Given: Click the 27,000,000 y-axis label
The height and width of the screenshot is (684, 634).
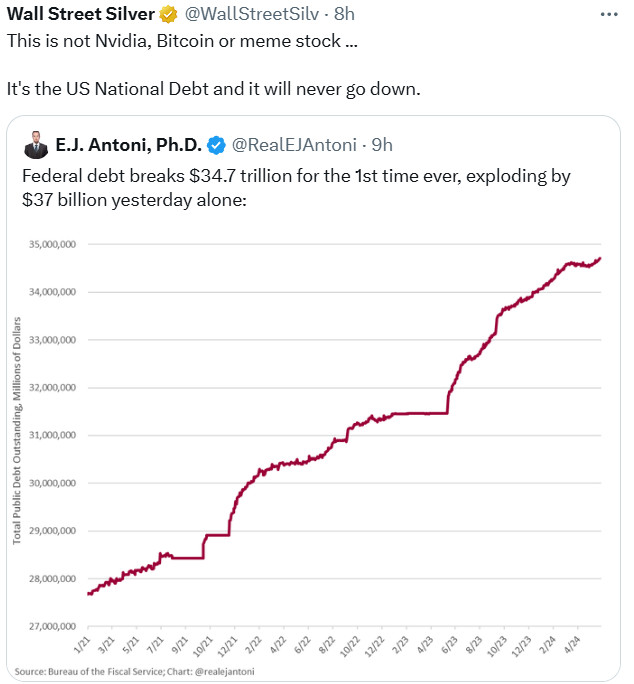Looking at the screenshot, I should (56, 627).
